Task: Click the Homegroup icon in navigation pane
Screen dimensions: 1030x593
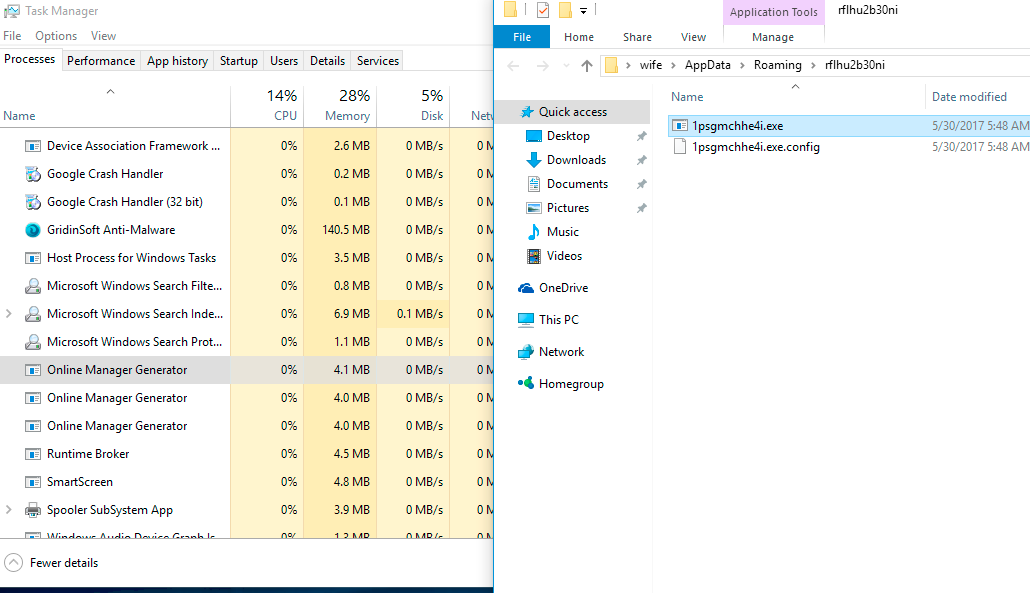Action: point(526,384)
